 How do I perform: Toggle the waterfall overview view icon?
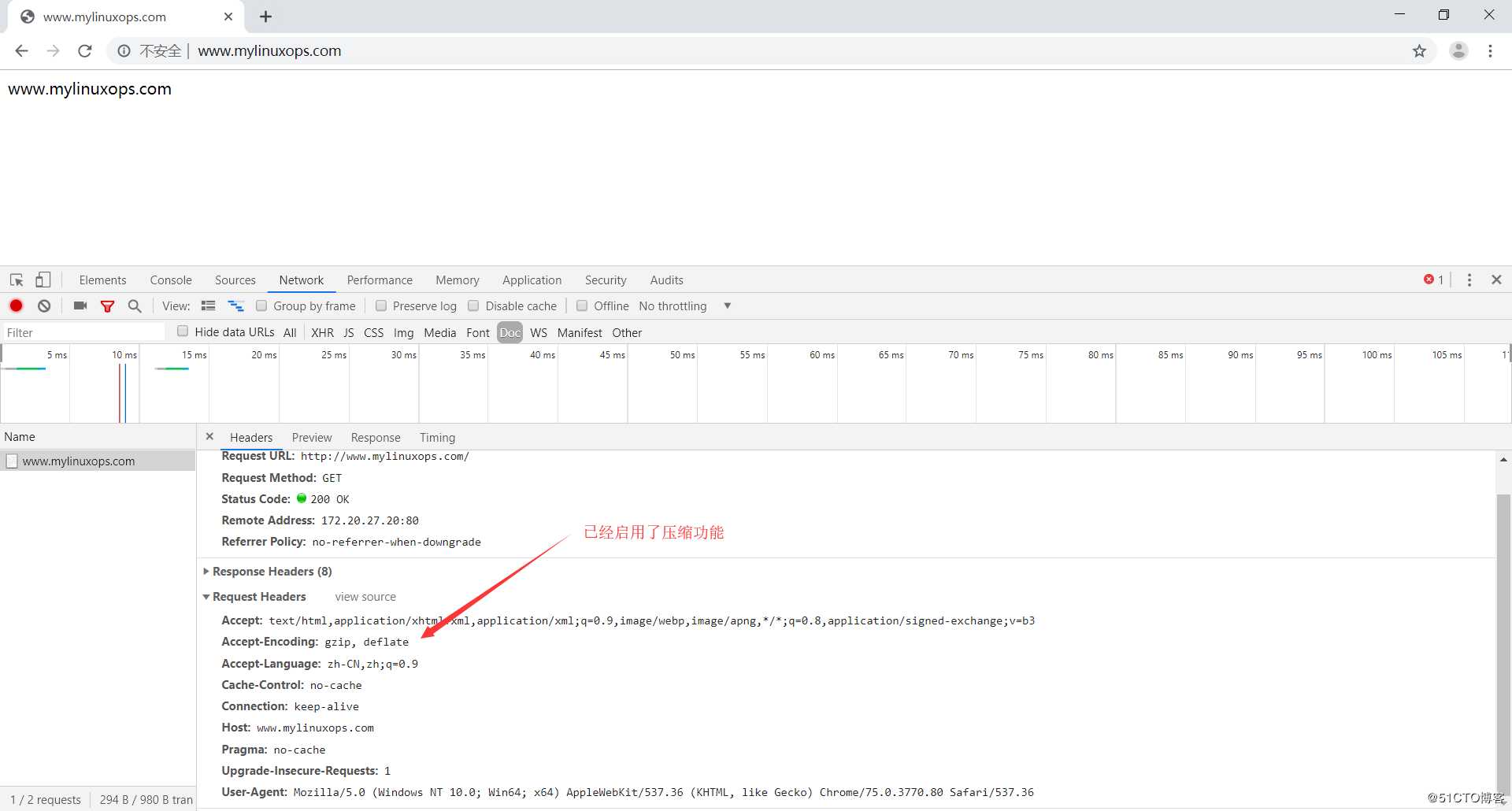tap(235, 306)
